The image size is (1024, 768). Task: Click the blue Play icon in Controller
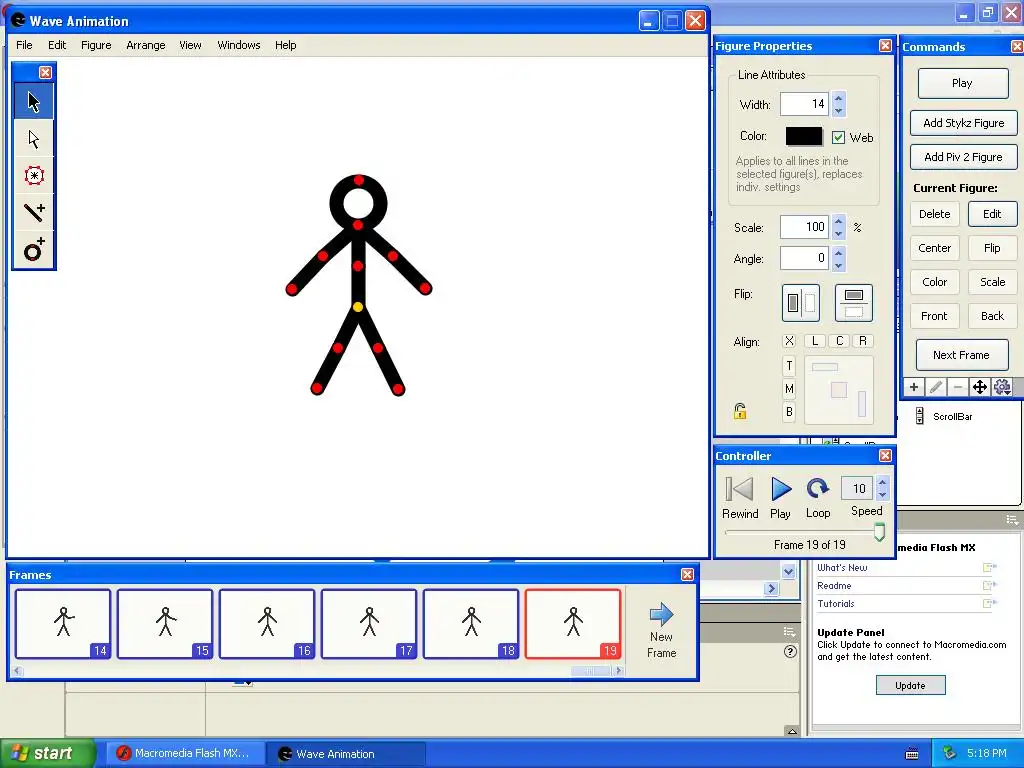781,489
